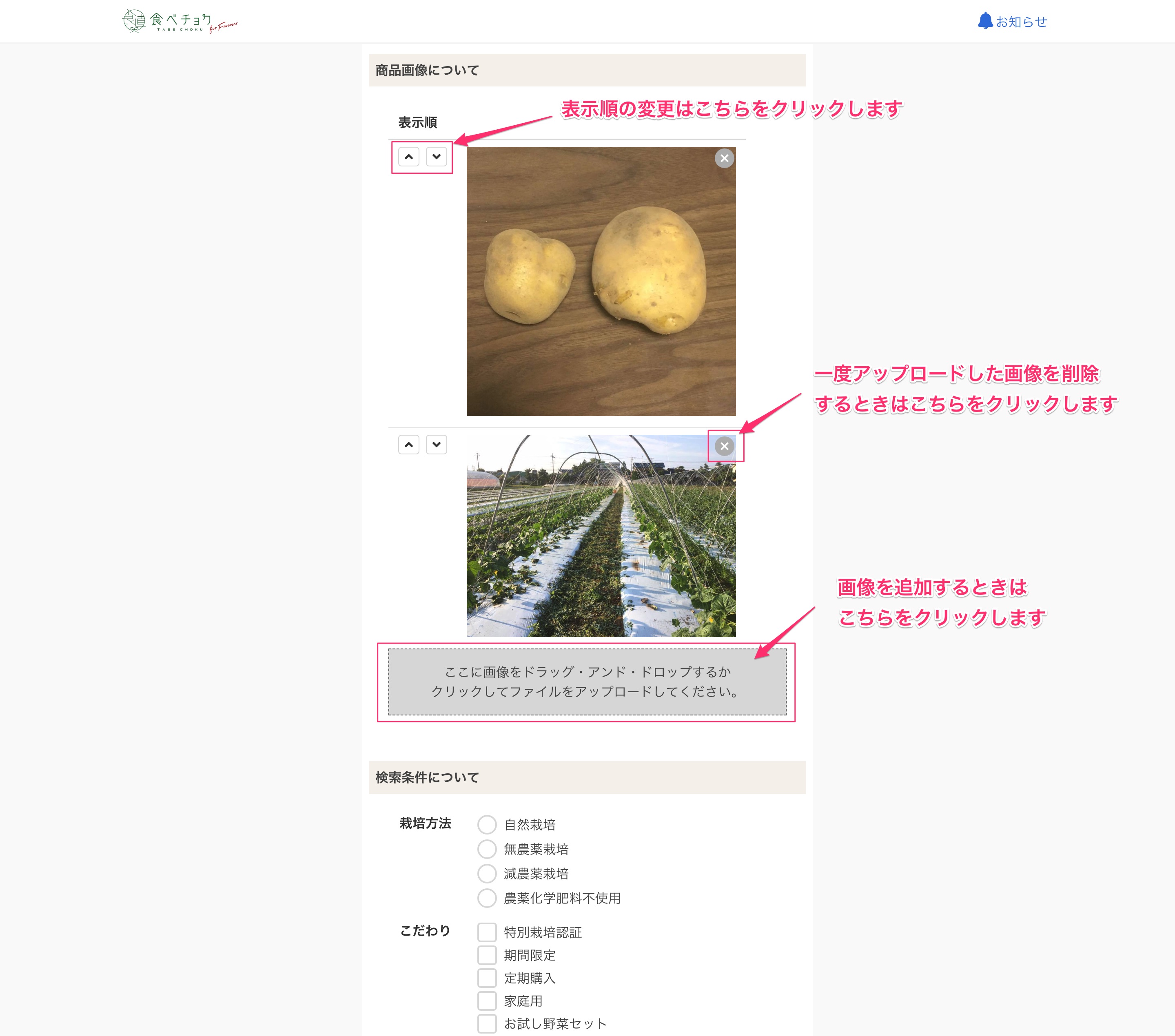Viewport: 1175px width, 1036px height.
Task: Enable the お試し野菜セット checkbox
Action: click(487, 1023)
